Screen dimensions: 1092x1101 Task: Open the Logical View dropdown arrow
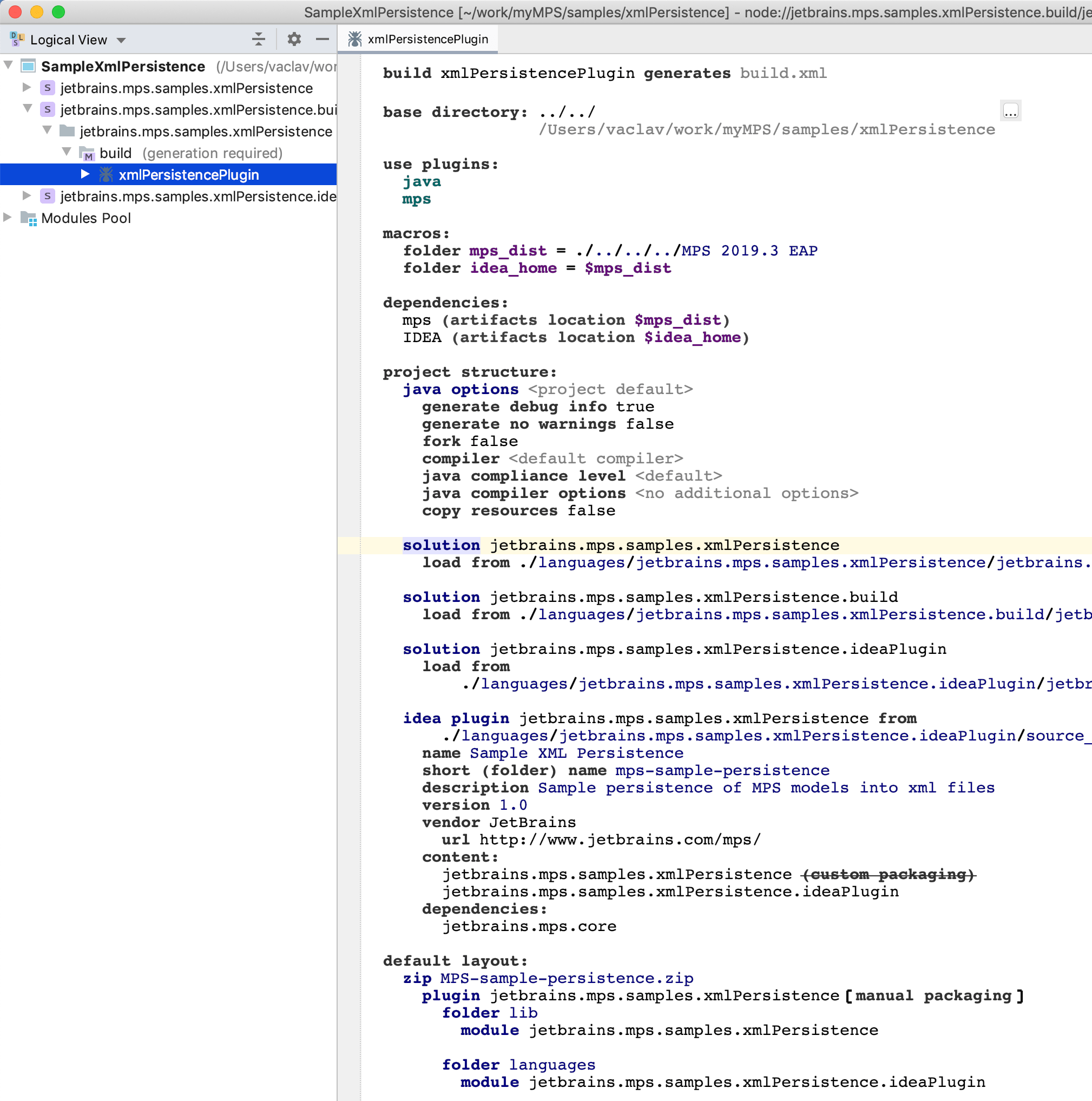(x=121, y=40)
